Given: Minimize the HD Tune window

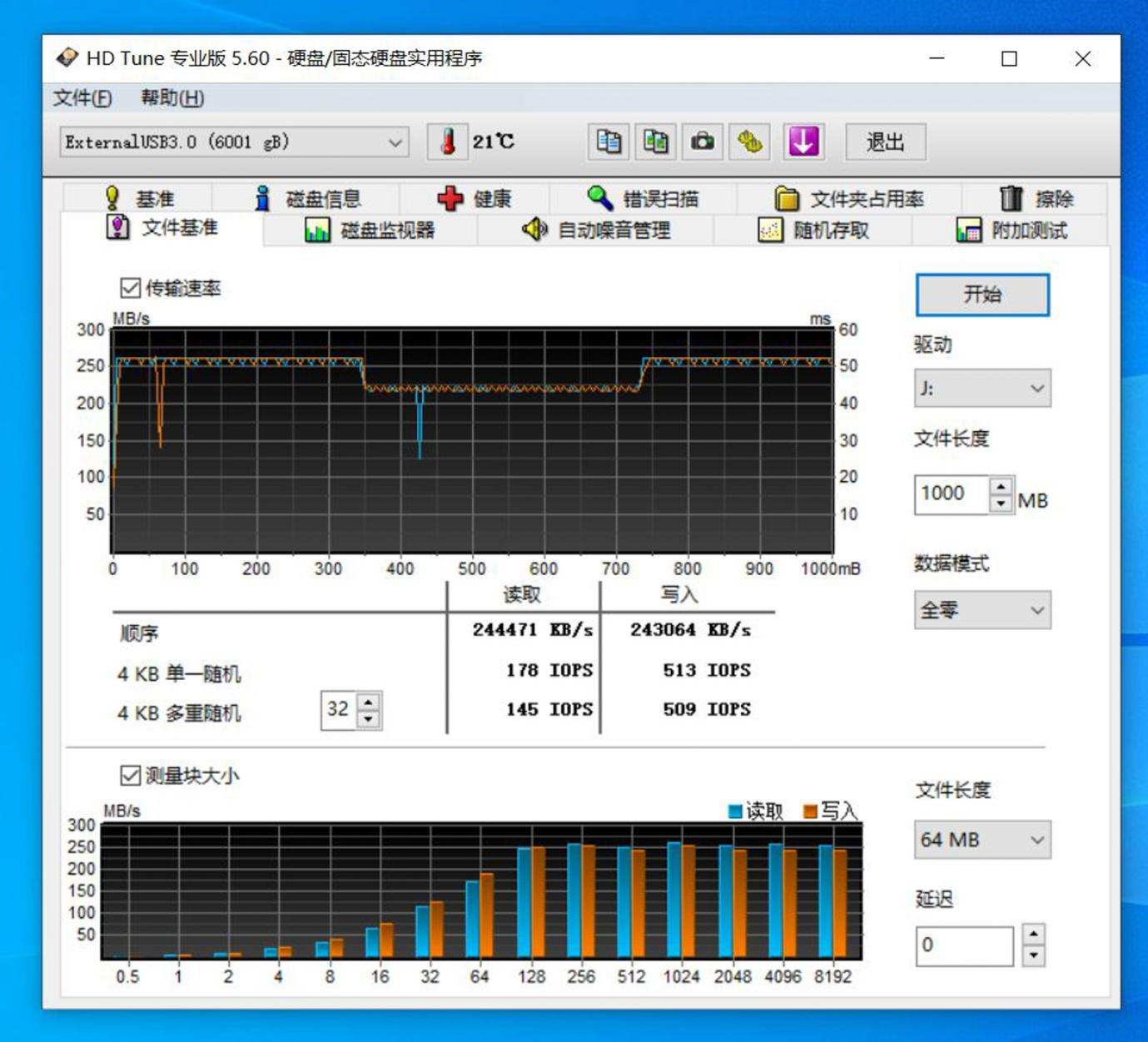Looking at the screenshot, I should coord(937,58).
